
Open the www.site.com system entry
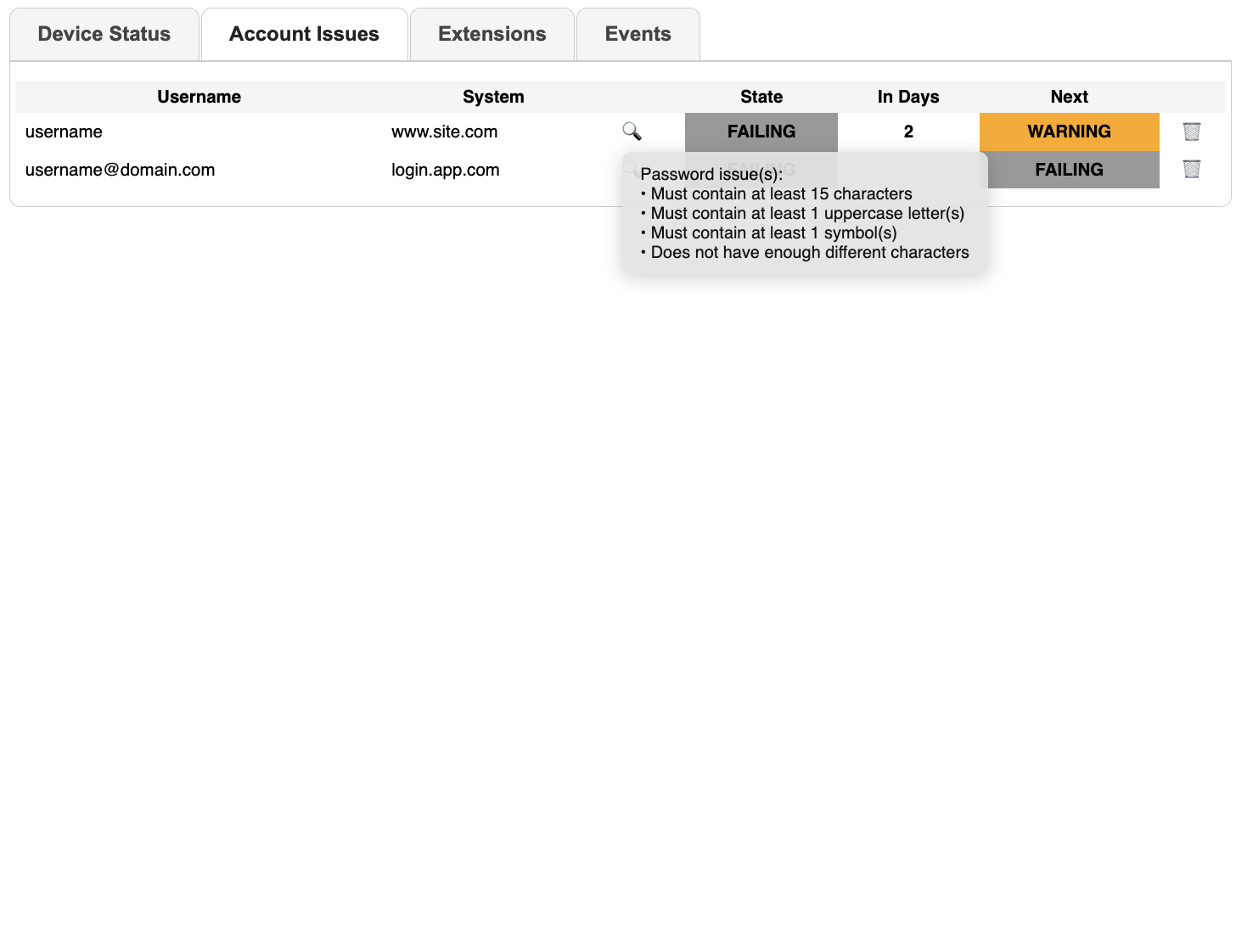coord(444,132)
